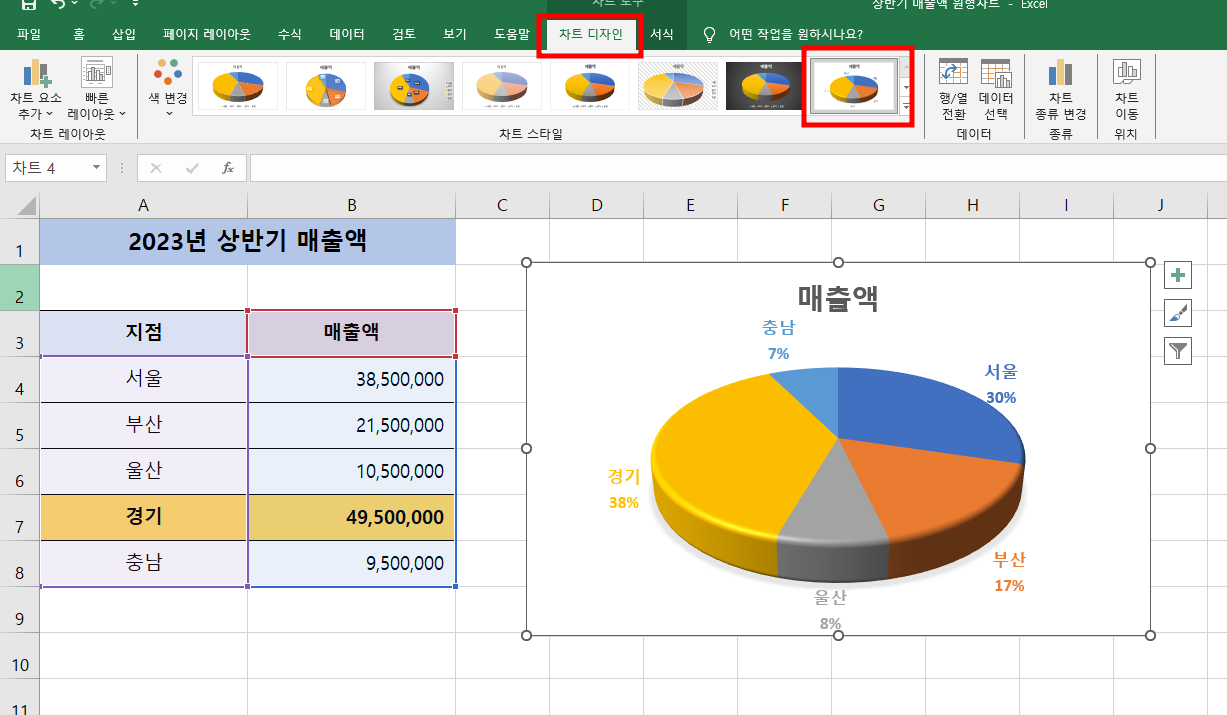Select the chart title 매출액

coord(838,297)
